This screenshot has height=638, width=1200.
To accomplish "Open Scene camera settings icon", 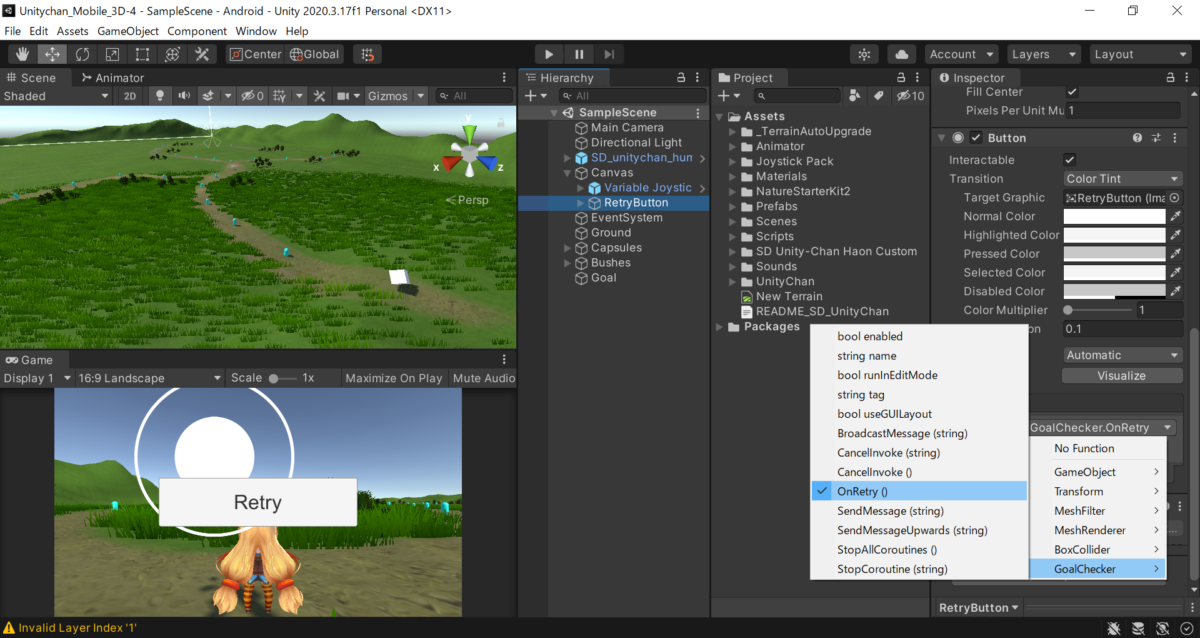I will click(x=342, y=96).
